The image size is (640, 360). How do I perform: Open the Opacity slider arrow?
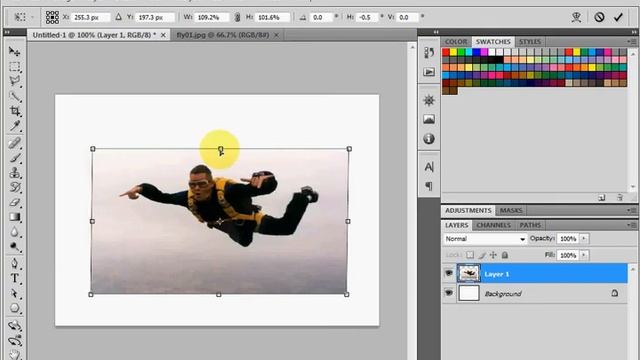click(584, 238)
